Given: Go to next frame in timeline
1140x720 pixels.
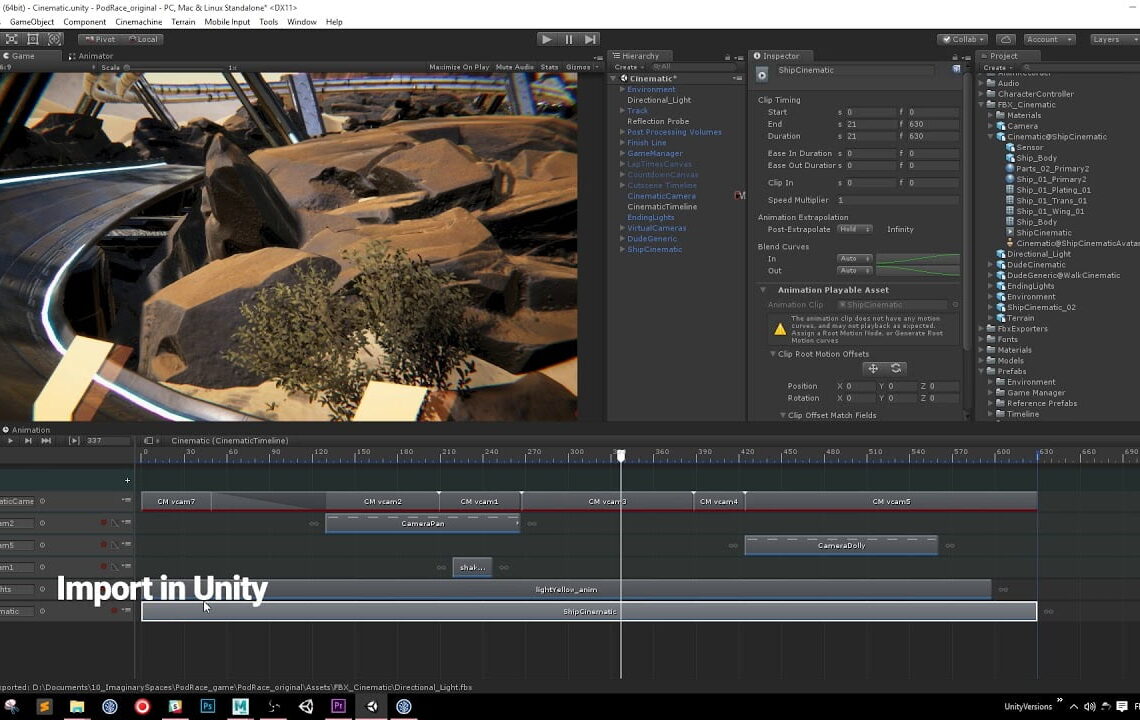Looking at the screenshot, I should (28, 441).
